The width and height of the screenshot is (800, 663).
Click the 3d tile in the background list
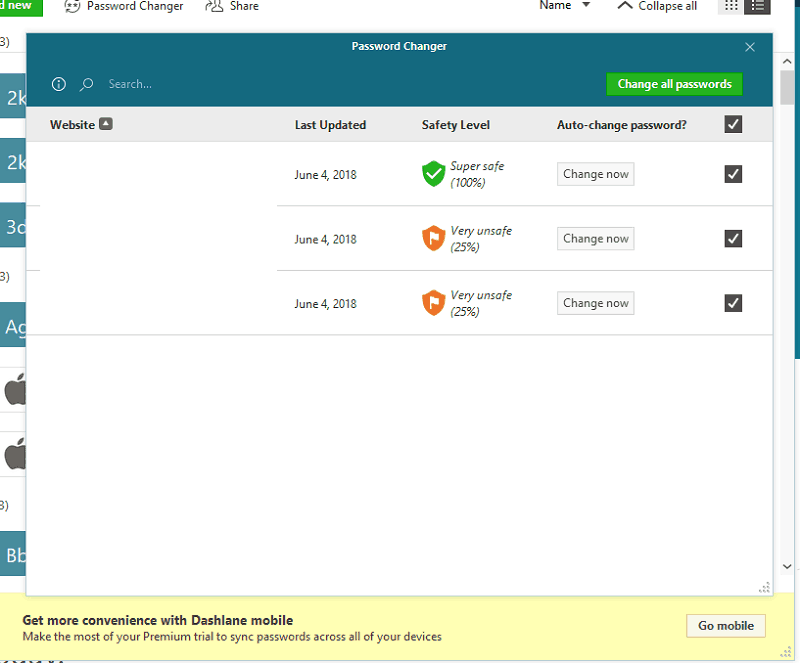pyautogui.click(x=13, y=226)
